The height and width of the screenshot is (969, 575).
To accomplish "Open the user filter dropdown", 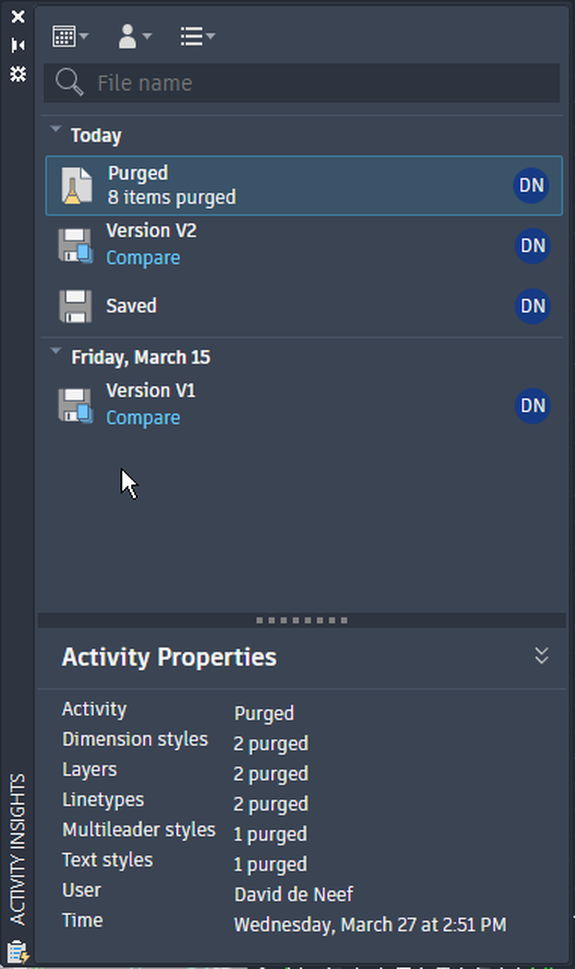I will [x=134, y=36].
